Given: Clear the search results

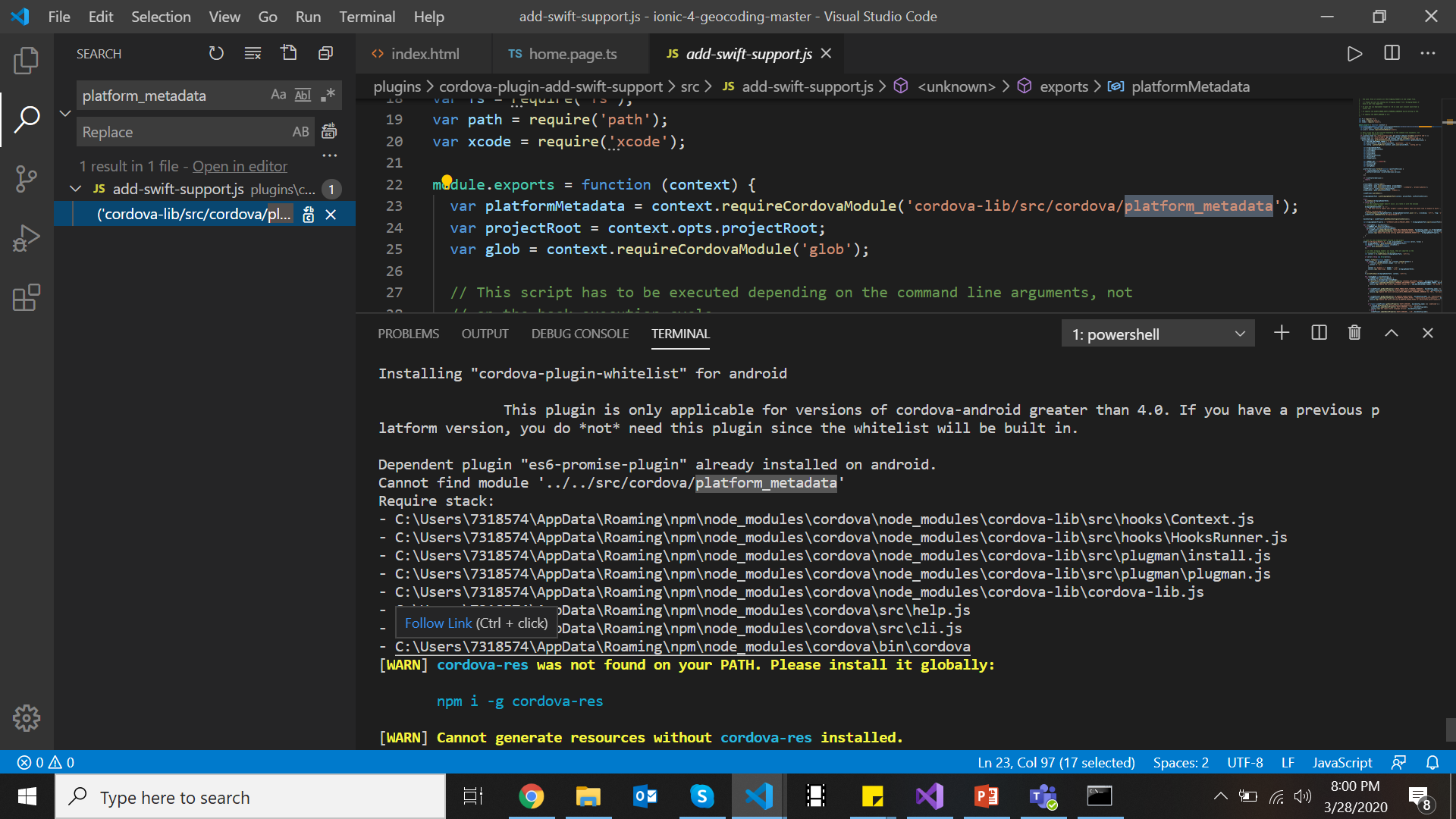Looking at the screenshot, I should [x=253, y=53].
